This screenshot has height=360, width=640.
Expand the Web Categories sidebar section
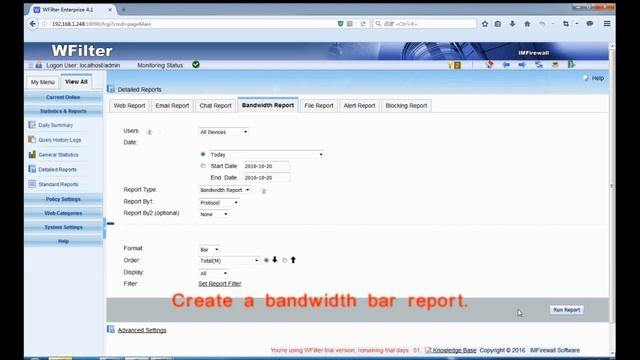tap(63, 213)
